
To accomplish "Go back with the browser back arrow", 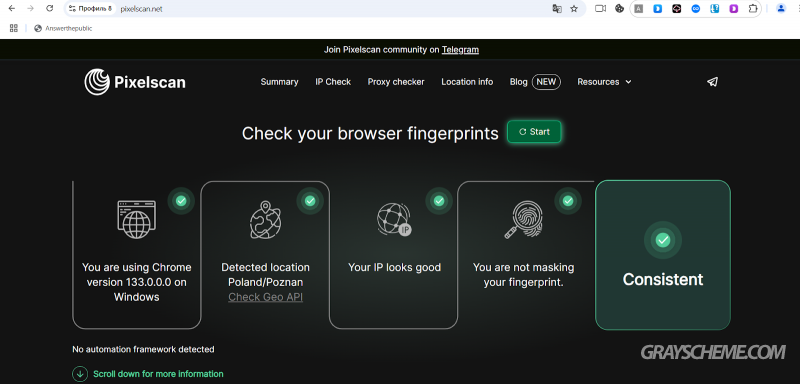I will click(x=11, y=9).
